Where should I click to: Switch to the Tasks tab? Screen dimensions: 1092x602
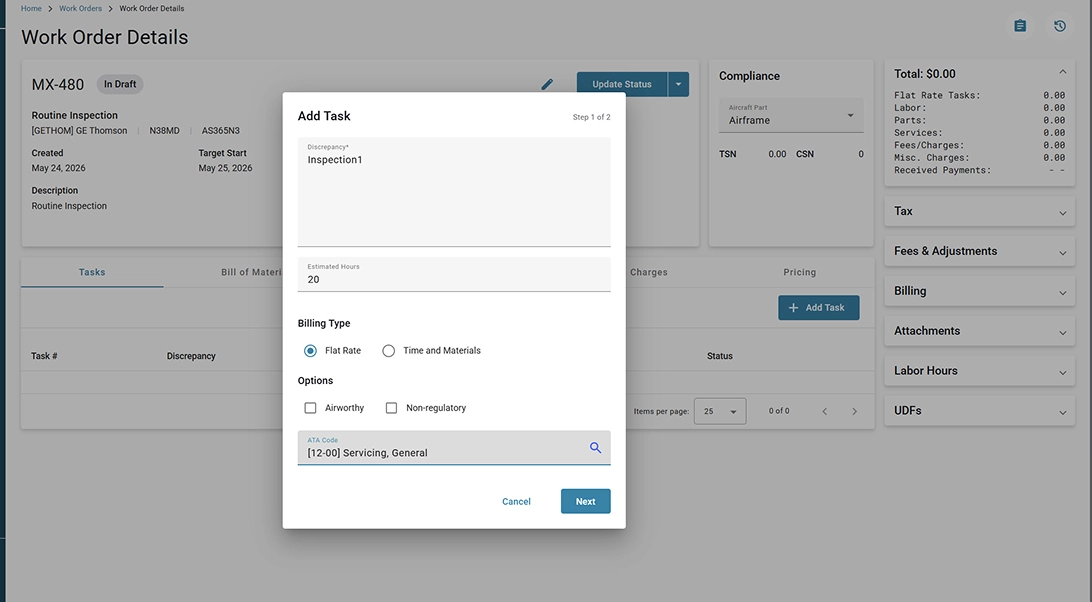[92, 272]
